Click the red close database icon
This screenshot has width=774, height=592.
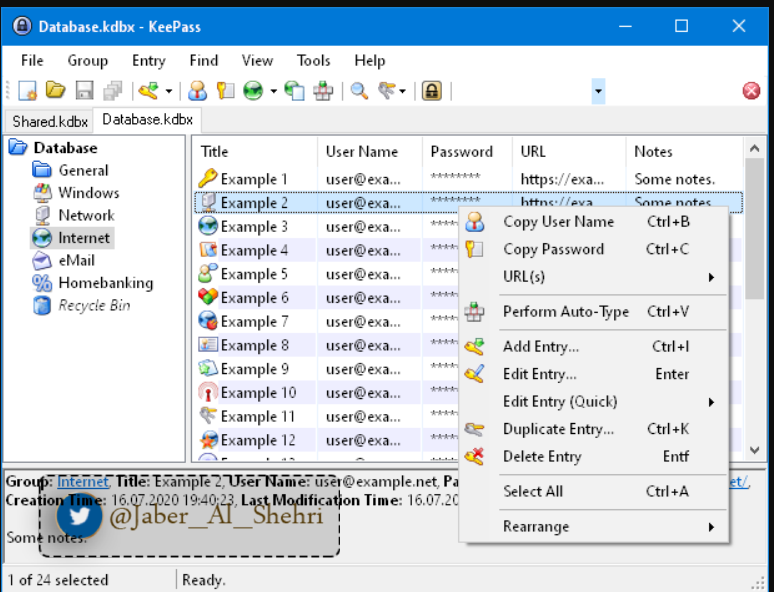point(751,91)
